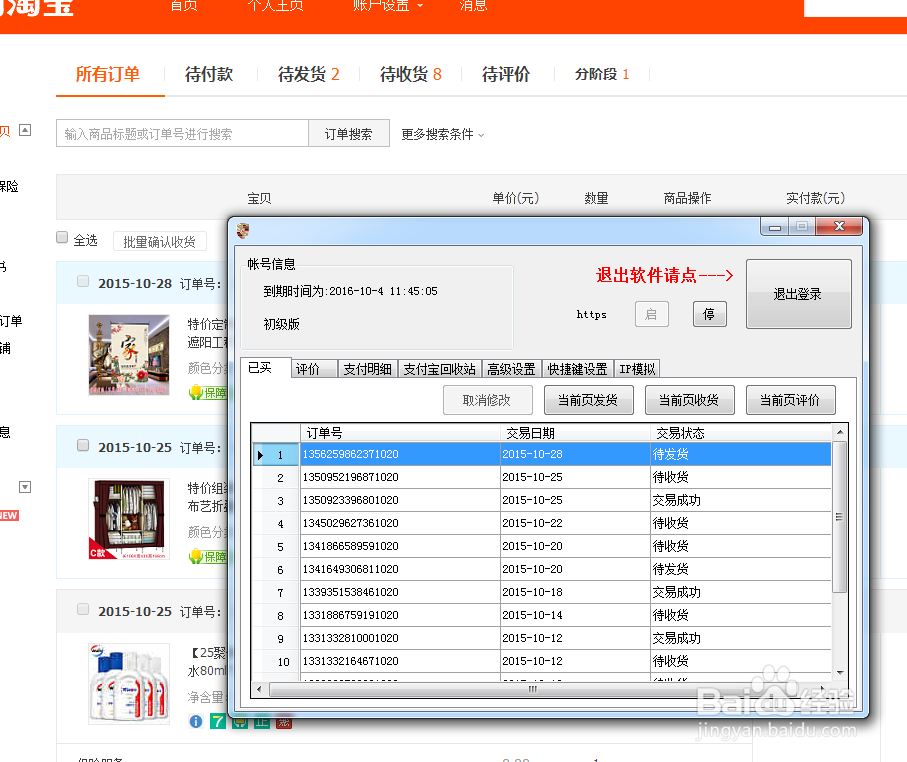Collapse the sidebar section with up arrow
This screenshot has width=907, height=762.
pyautogui.click(x=25, y=130)
